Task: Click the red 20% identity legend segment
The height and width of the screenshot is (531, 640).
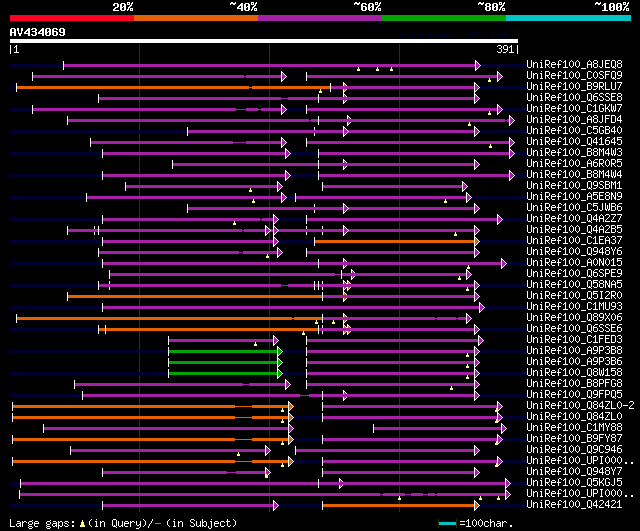Action: [x=72, y=18]
